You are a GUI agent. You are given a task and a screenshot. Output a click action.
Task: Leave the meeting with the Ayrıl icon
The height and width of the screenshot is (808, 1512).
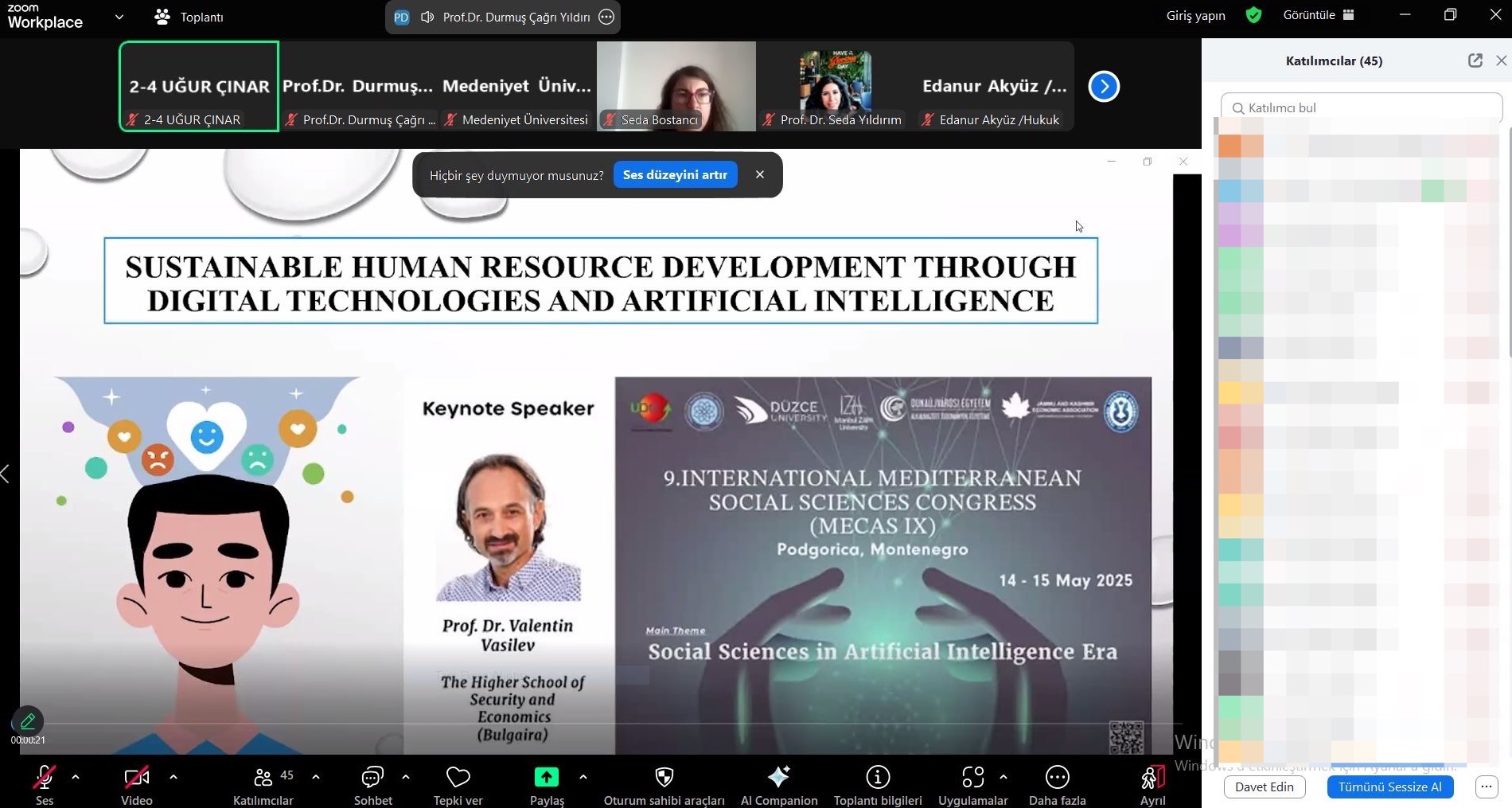point(1153,777)
